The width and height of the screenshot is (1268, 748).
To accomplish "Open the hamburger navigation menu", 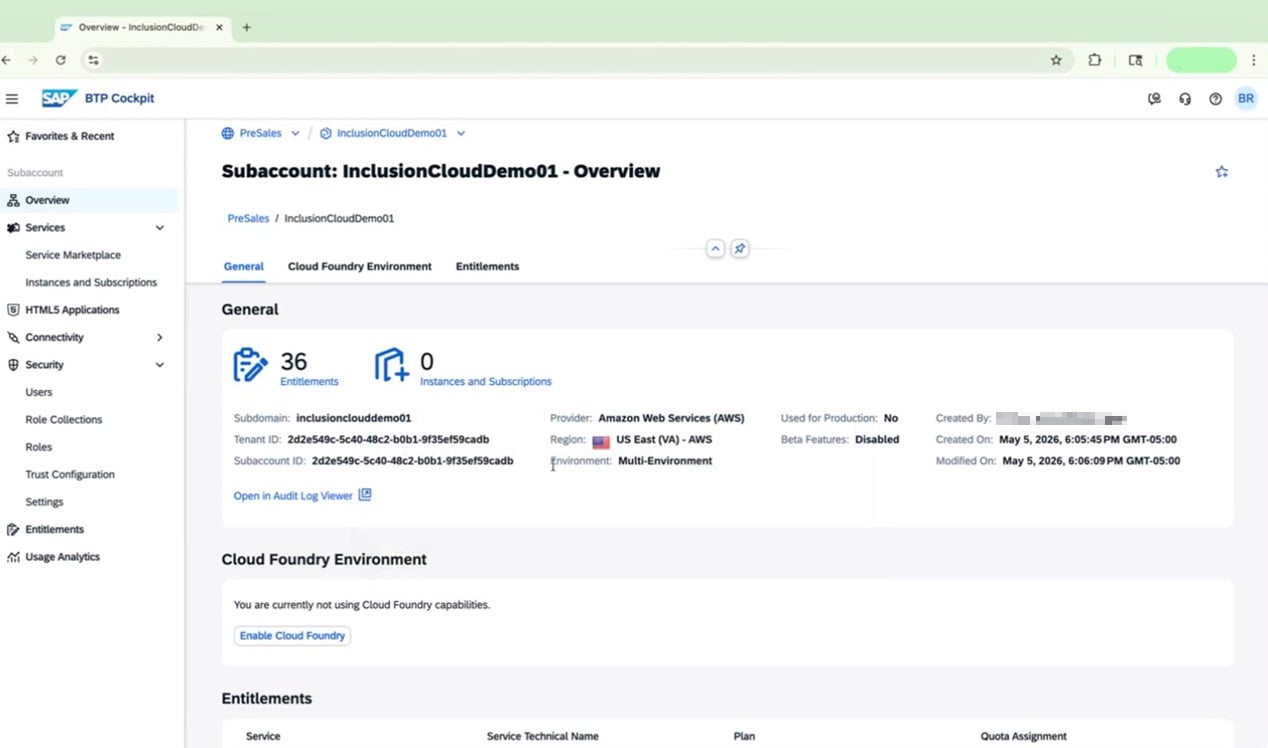I will 12,99.
